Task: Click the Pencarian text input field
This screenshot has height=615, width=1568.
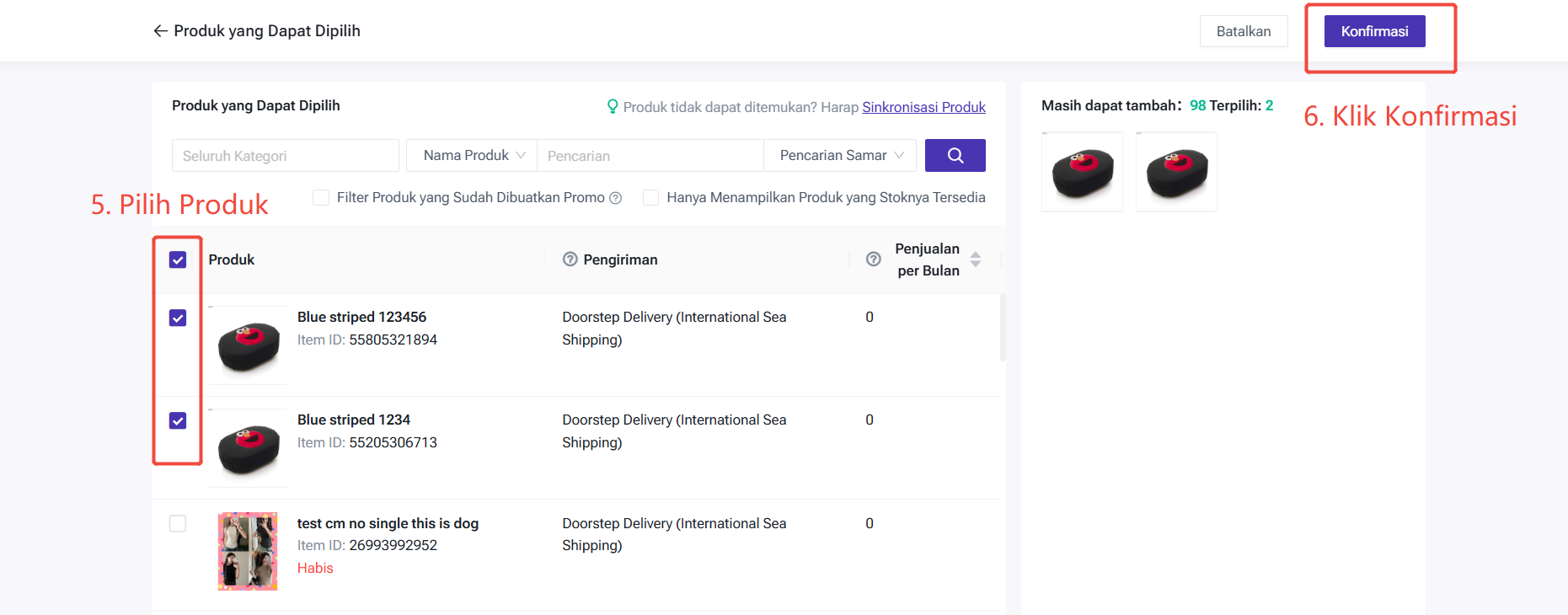Action: tap(649, 156)
